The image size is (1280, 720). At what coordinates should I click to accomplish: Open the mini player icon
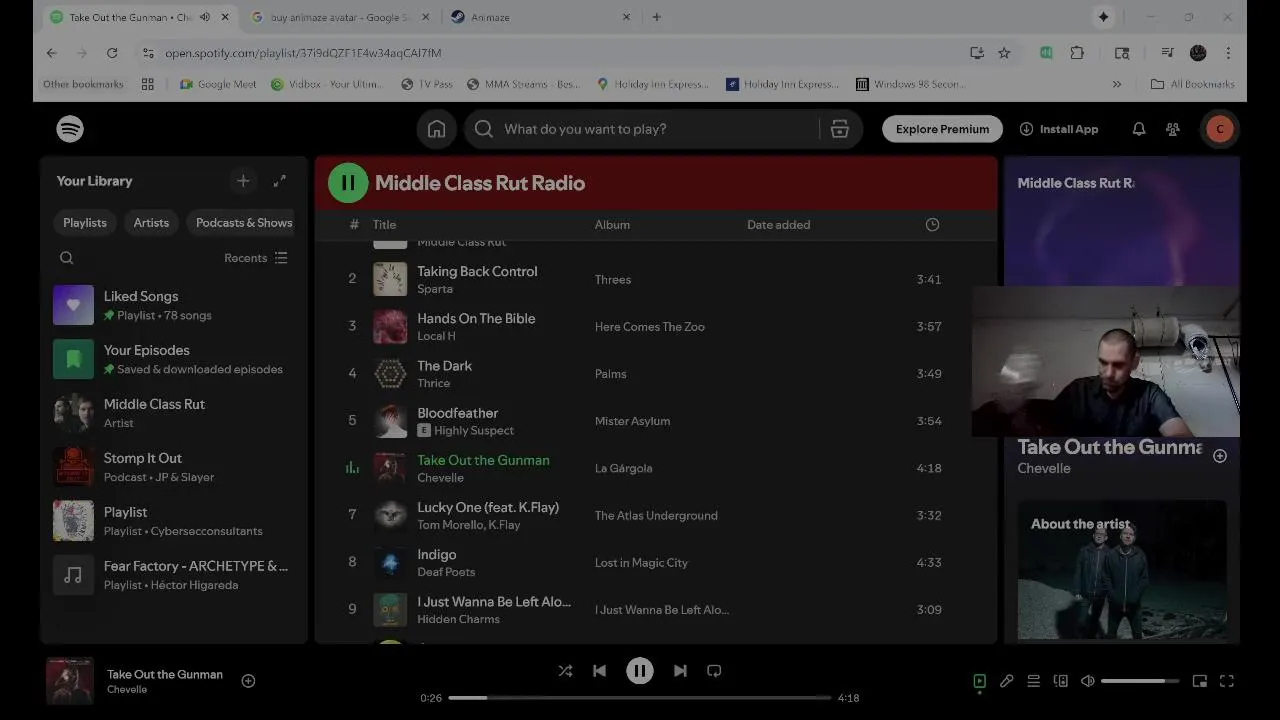(x=1200, y=681)
